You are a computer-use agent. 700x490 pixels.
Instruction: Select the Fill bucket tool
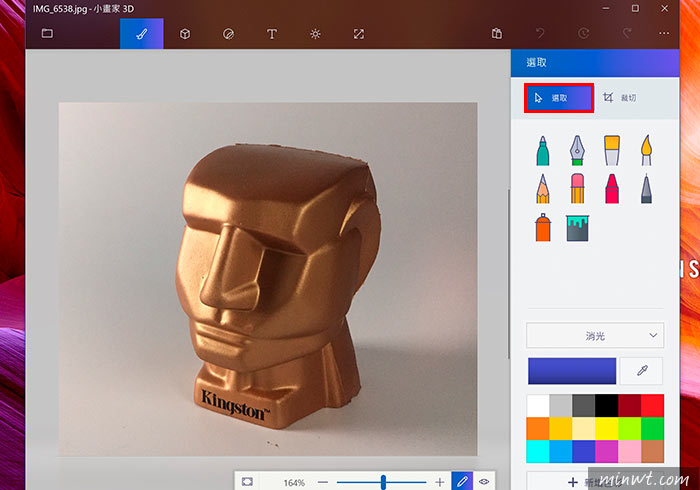(577, 228)
